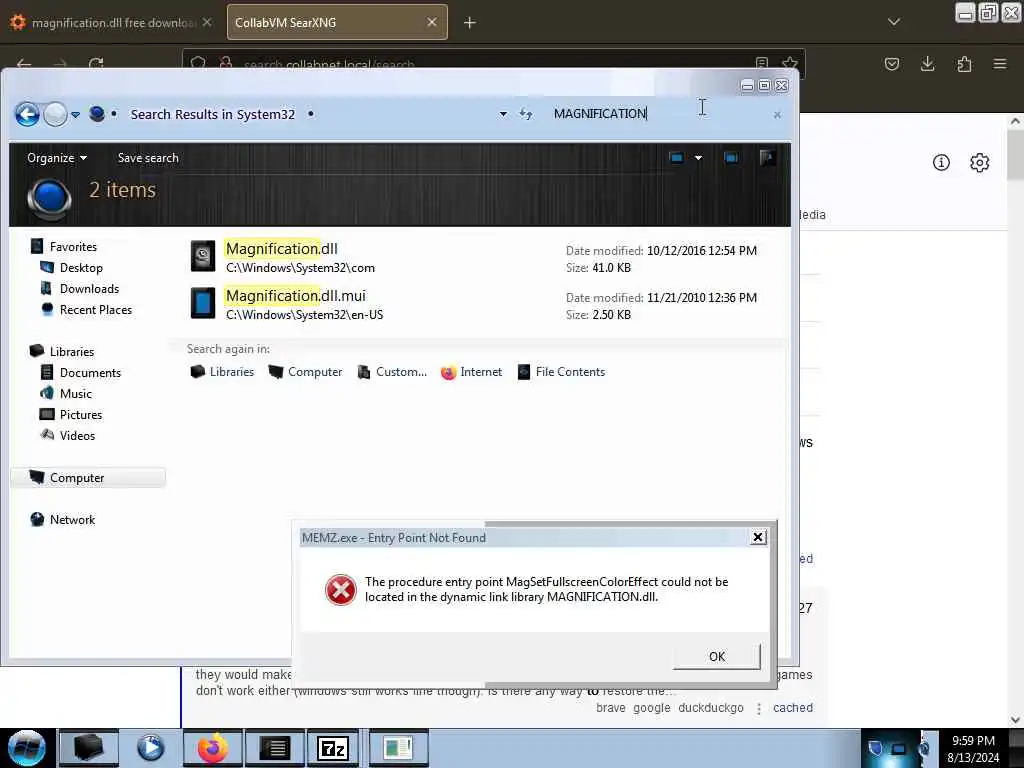This screenshot has width=1024, height=768.
Task: Click the duckduckgo link in search results
Action: (x=711, y=708)
